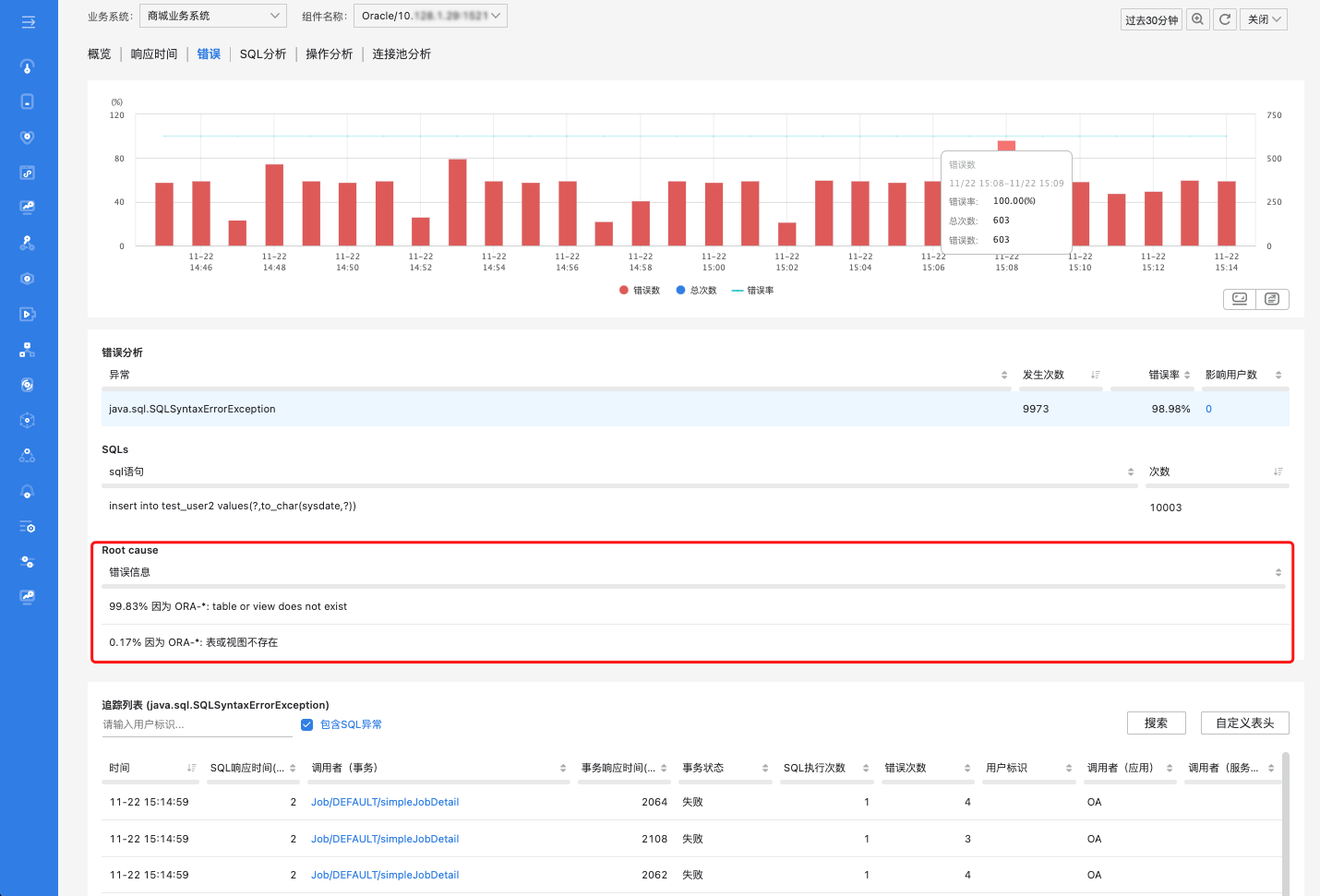Select the 错误 tab

[209, 54]
